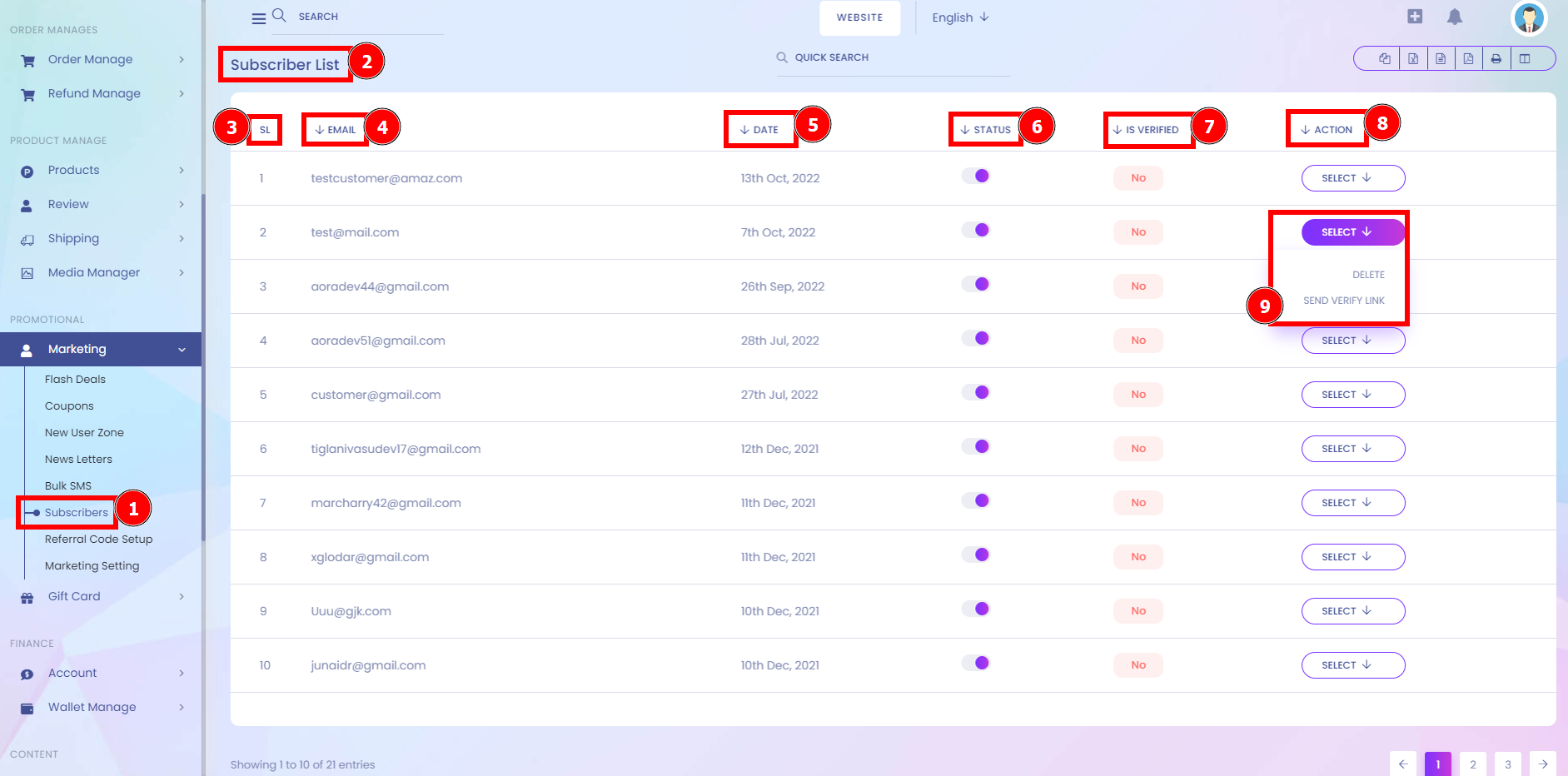Close the open Select dropdown for test@mail.com
Image resolution: width=1568 pixels, height=776 pixels.
point(1353,232)
